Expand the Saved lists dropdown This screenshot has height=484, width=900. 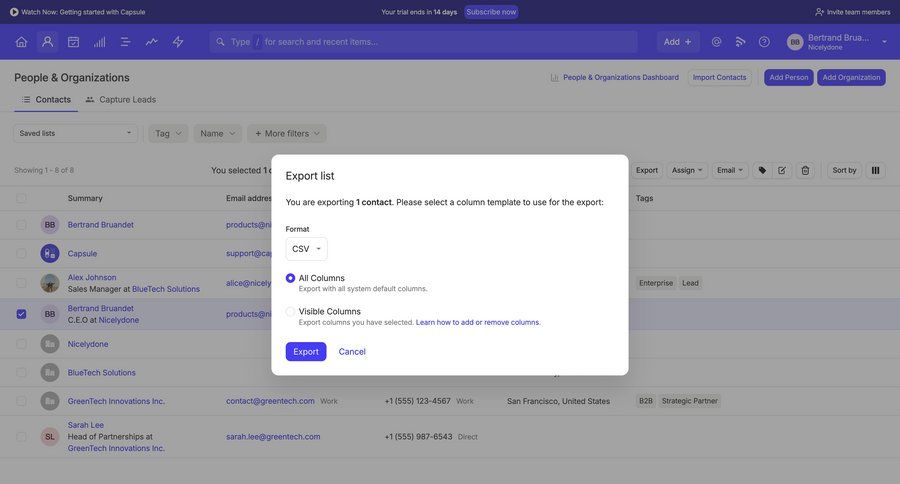coord(75,133)
